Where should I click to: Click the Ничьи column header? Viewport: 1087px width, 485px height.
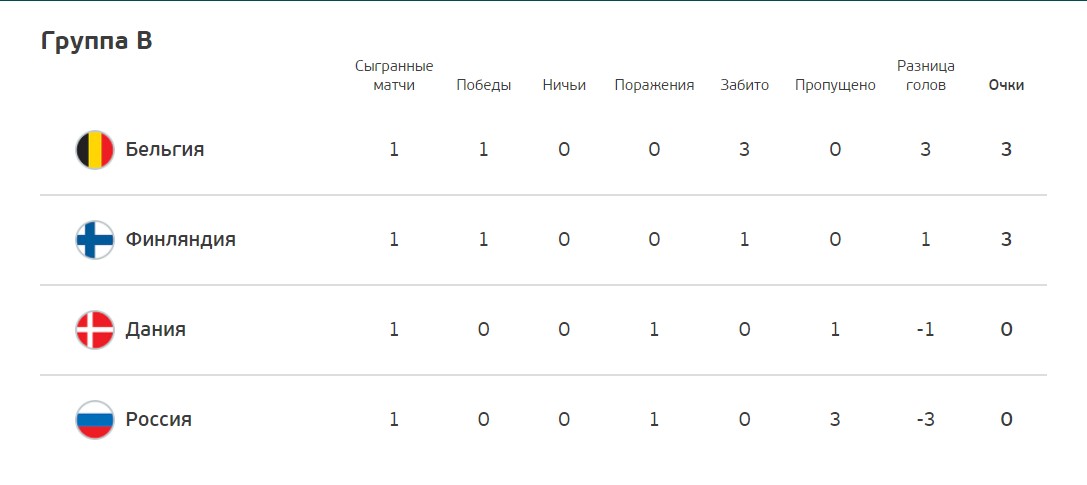pyautogui.click(x=564, y=85)
